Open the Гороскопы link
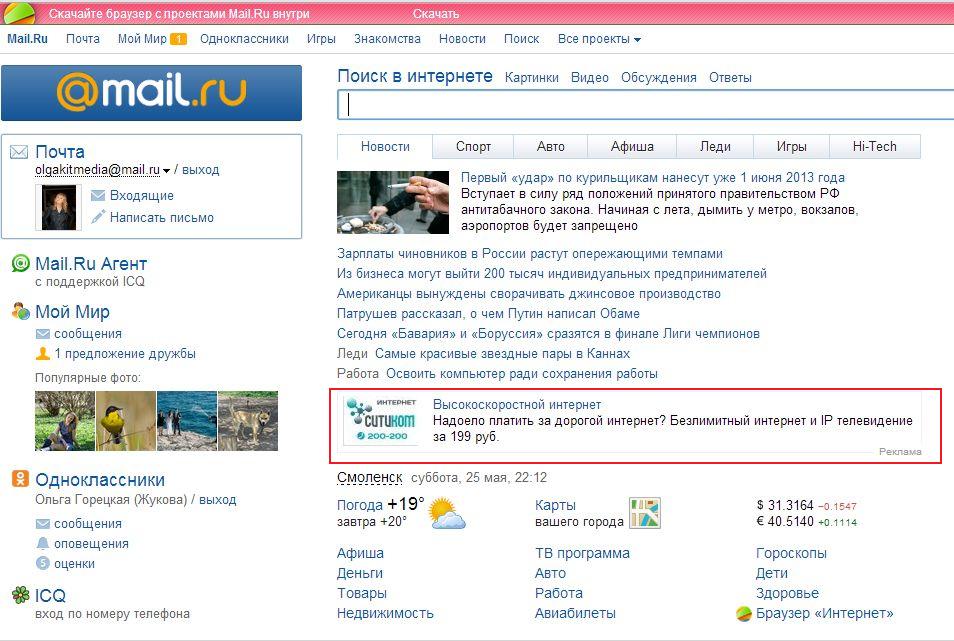954x641 pixels. pyautogui.click(x=791, y=553)
